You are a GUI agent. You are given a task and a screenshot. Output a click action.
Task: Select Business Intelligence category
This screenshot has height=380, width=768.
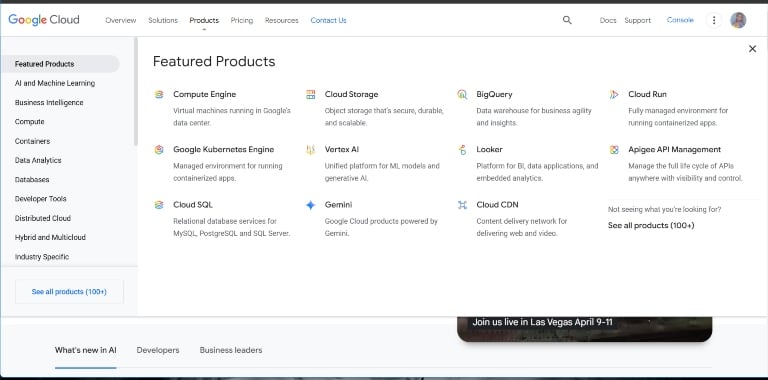tap(49, 102)
